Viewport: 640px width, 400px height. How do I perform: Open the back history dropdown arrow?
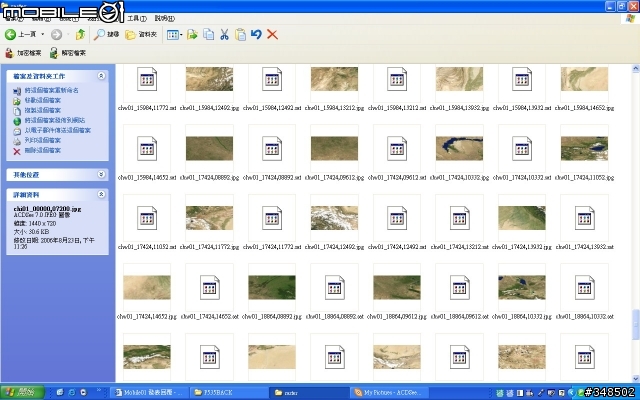pos(42,35)
